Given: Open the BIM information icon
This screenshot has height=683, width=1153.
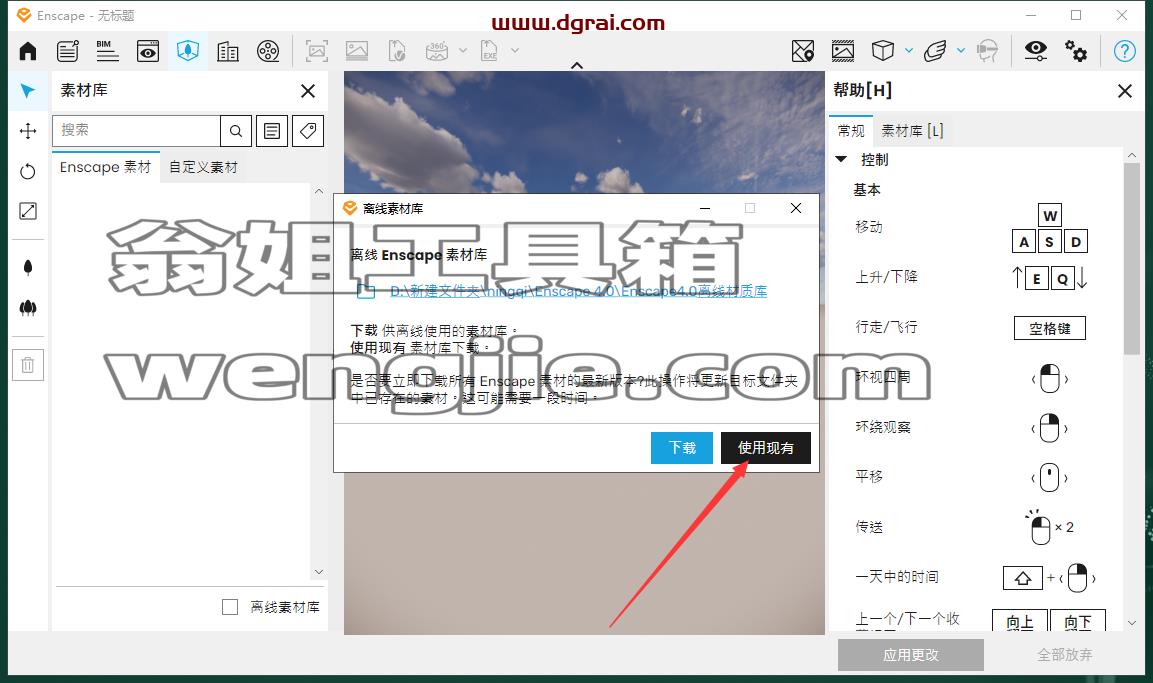Looking at the screenshot, I should coord(107,51).
